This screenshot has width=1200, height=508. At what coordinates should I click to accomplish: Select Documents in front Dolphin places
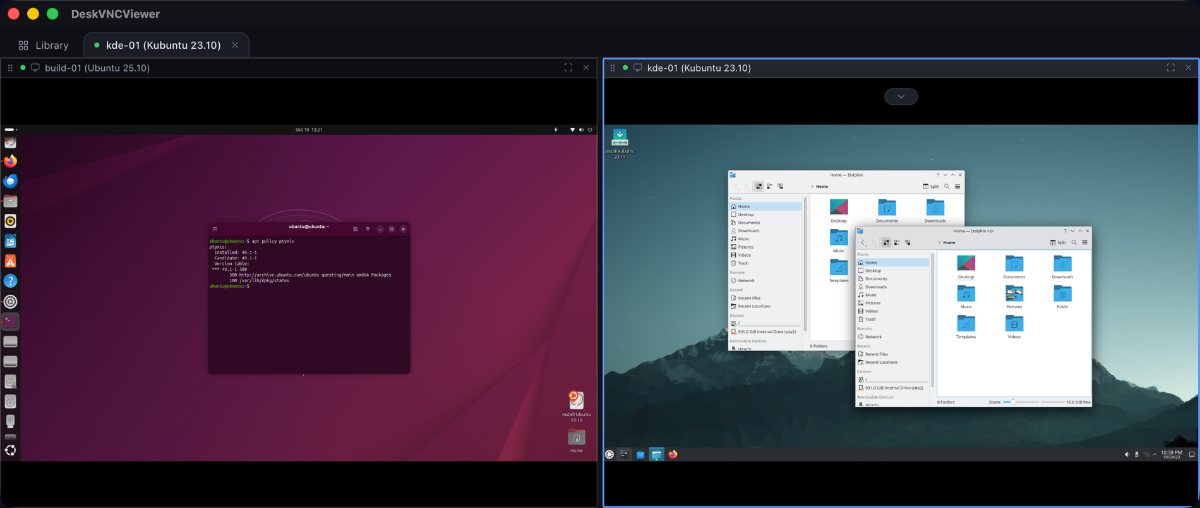point(892,278)
